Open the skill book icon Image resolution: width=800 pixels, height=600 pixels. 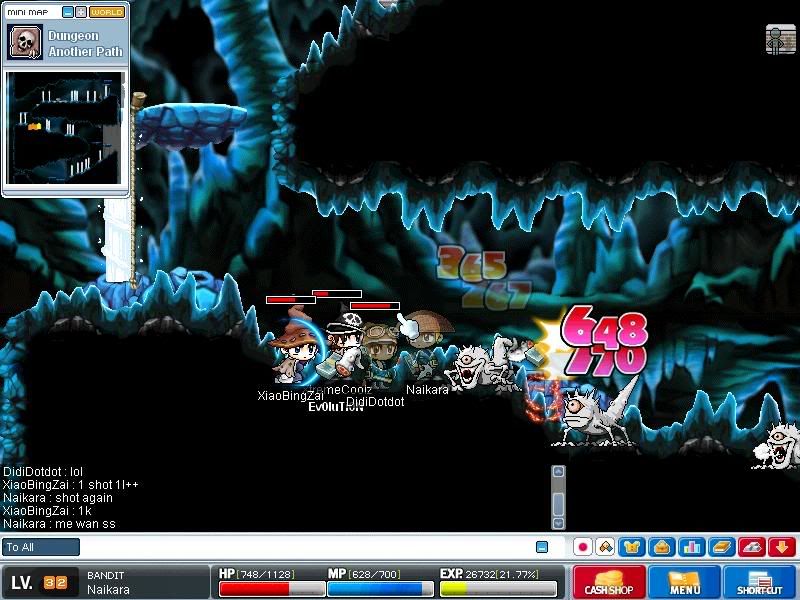(722, 547)
